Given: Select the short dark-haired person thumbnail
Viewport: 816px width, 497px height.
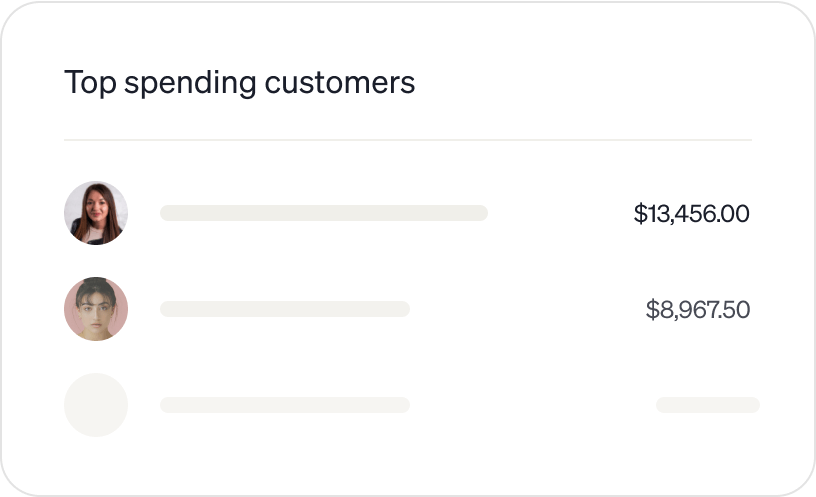Looking at the screenshot, I should click(96, 309).
